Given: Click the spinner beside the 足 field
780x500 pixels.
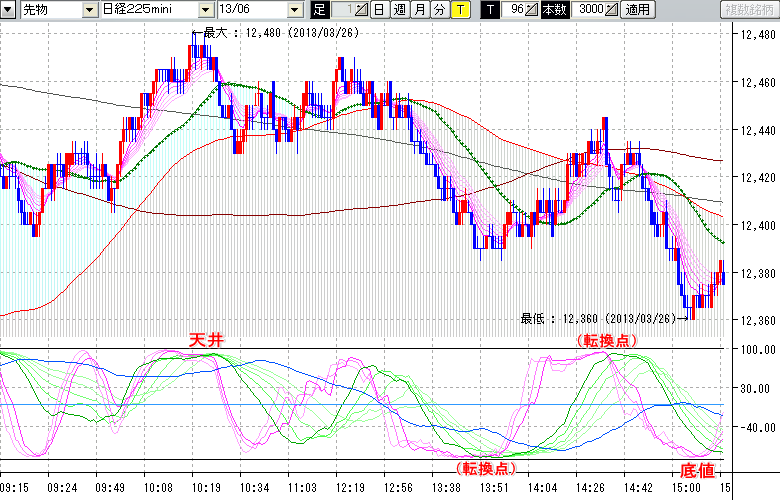Looking at the screenshot, I should pyautogui.click(x=362, y=10).
